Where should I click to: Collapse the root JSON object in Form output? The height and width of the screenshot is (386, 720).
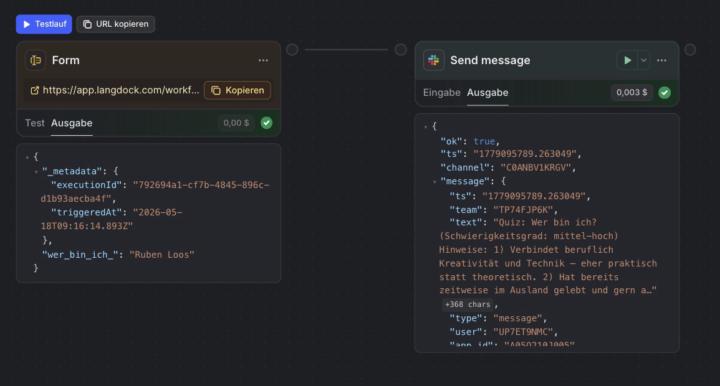tap(27, 157)
